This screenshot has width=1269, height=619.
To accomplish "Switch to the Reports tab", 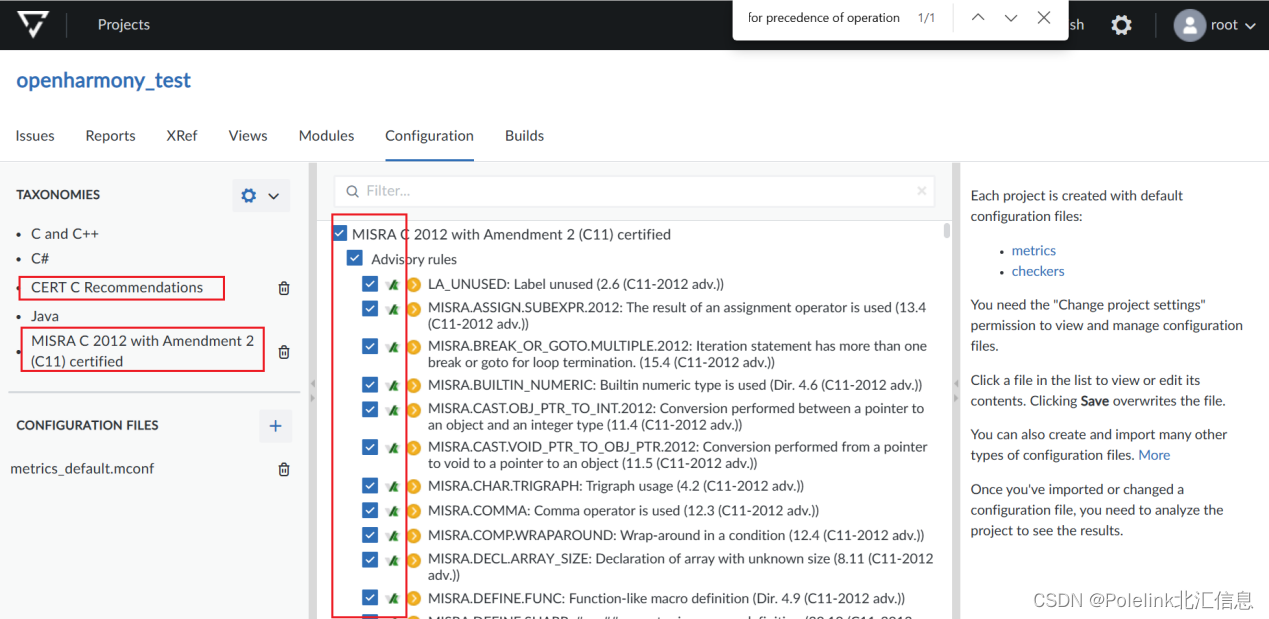I will tap(110, 136).
